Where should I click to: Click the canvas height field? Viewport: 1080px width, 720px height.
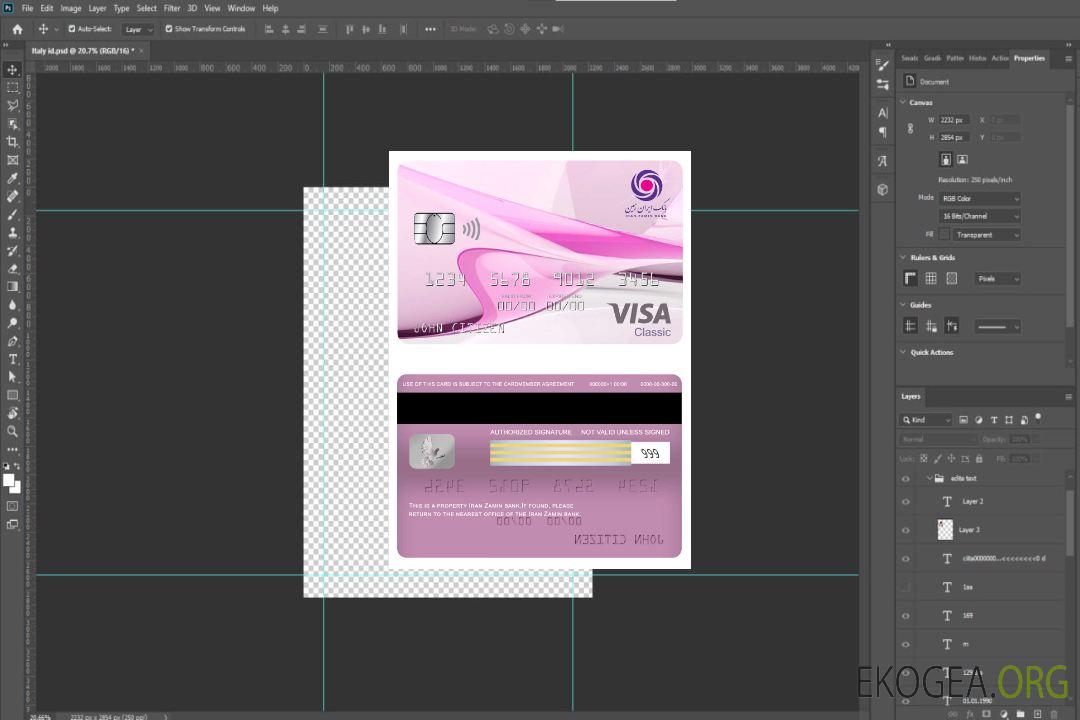point(954,138)
